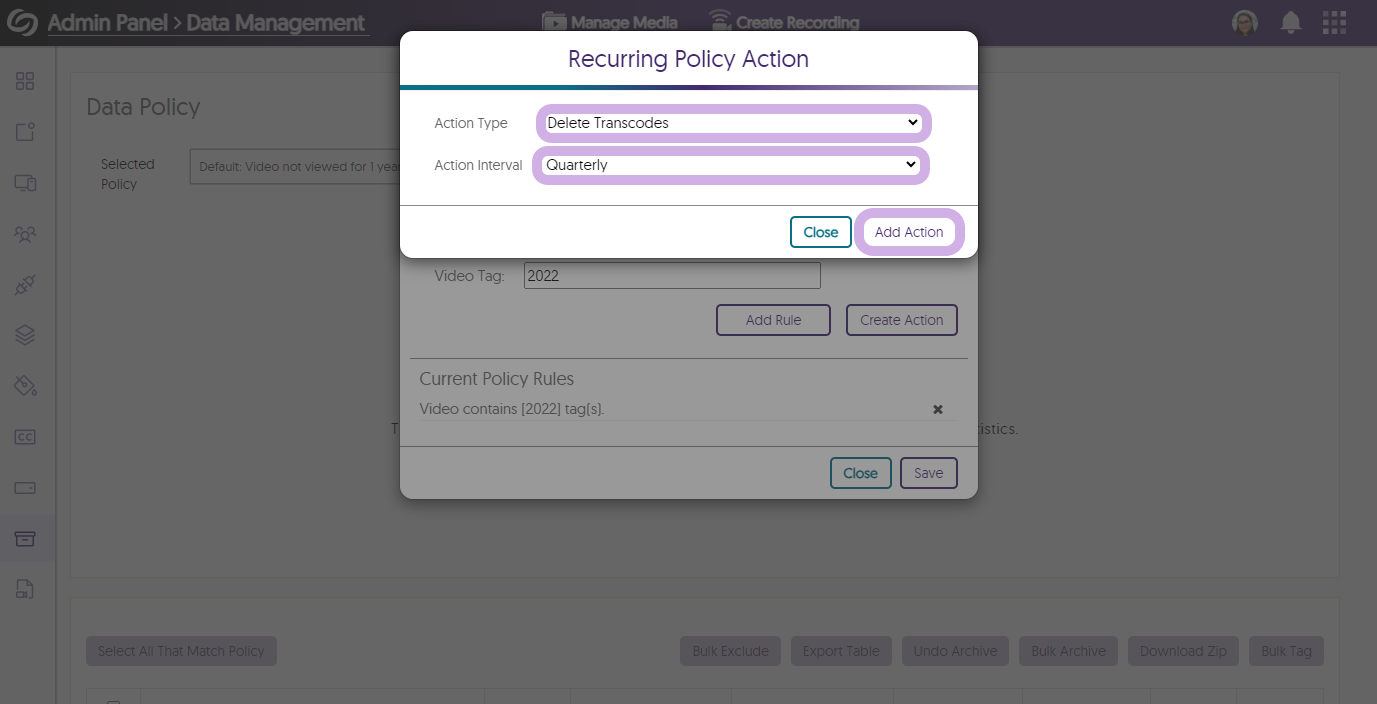Screen dimensions: 1377x704
Task: Go to Manage Media
Action: pos(610,22)
